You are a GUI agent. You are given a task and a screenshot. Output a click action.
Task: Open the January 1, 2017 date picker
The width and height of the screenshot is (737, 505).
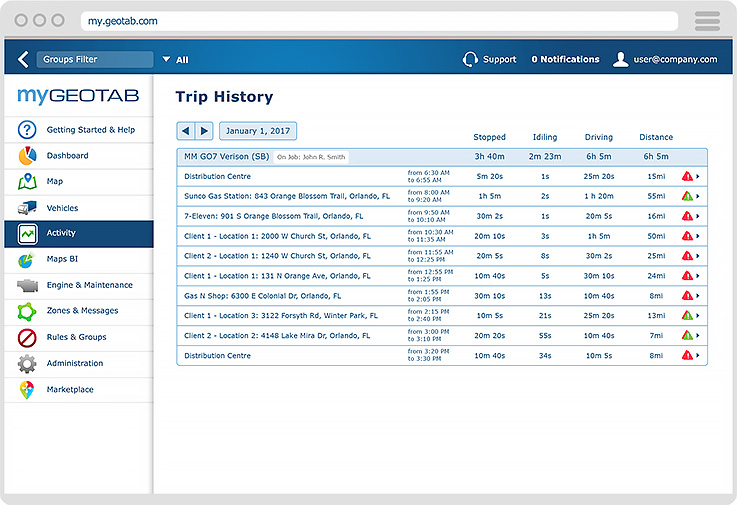tap(258, 131)
